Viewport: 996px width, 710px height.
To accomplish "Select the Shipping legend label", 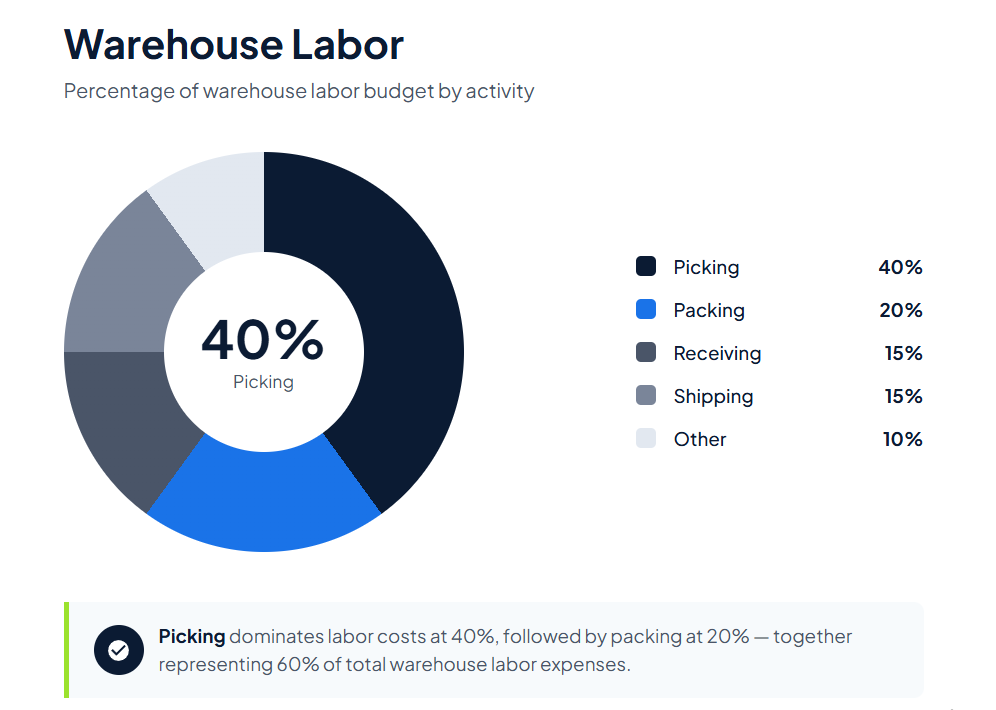I will pyautogui.click(x=713, y=396).
